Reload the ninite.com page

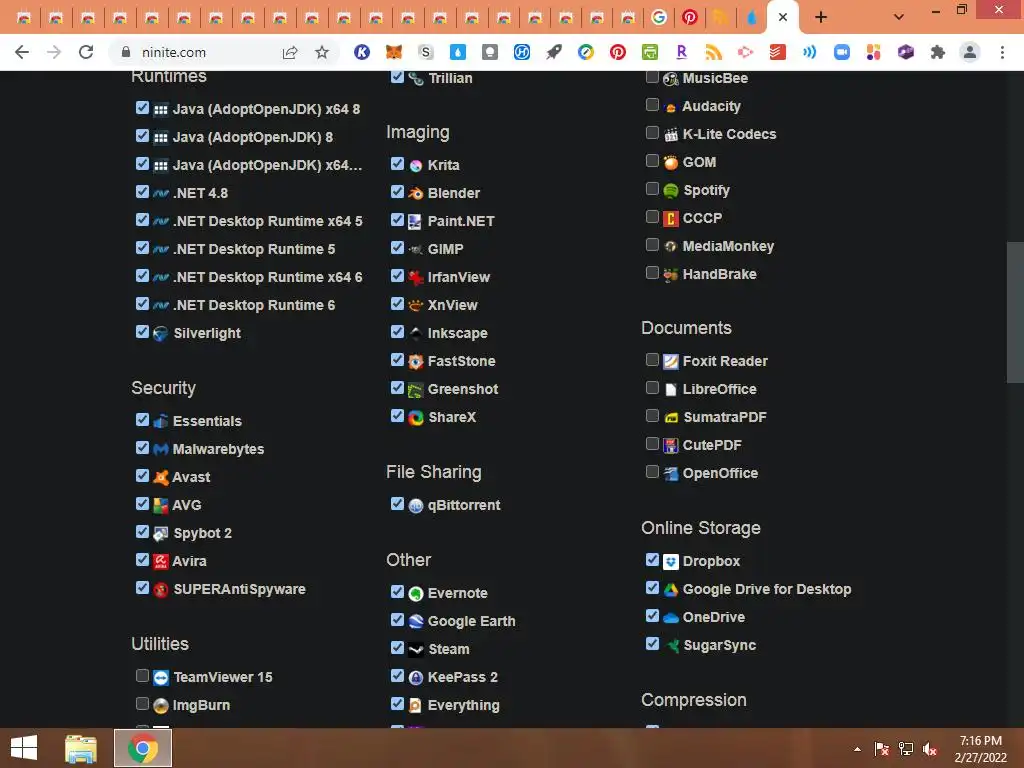click(86, 52)
